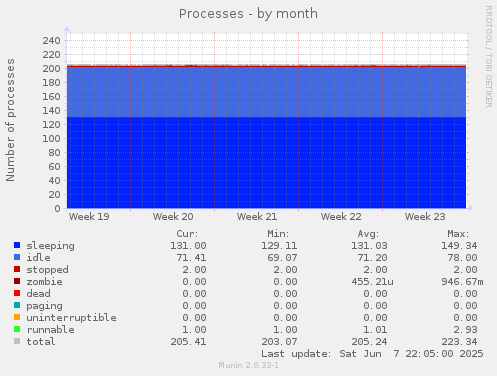Click the sleeping legend color swatch
Viewport: 497px width, 376px height.
[17, 245]
